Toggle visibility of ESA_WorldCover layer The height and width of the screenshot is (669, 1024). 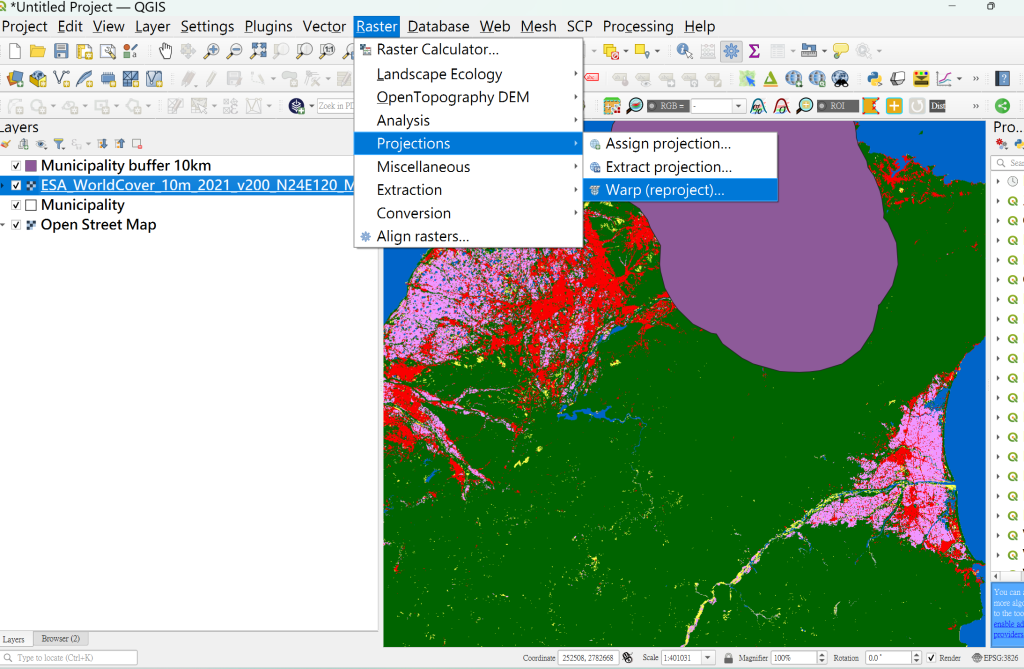point(16,186)
